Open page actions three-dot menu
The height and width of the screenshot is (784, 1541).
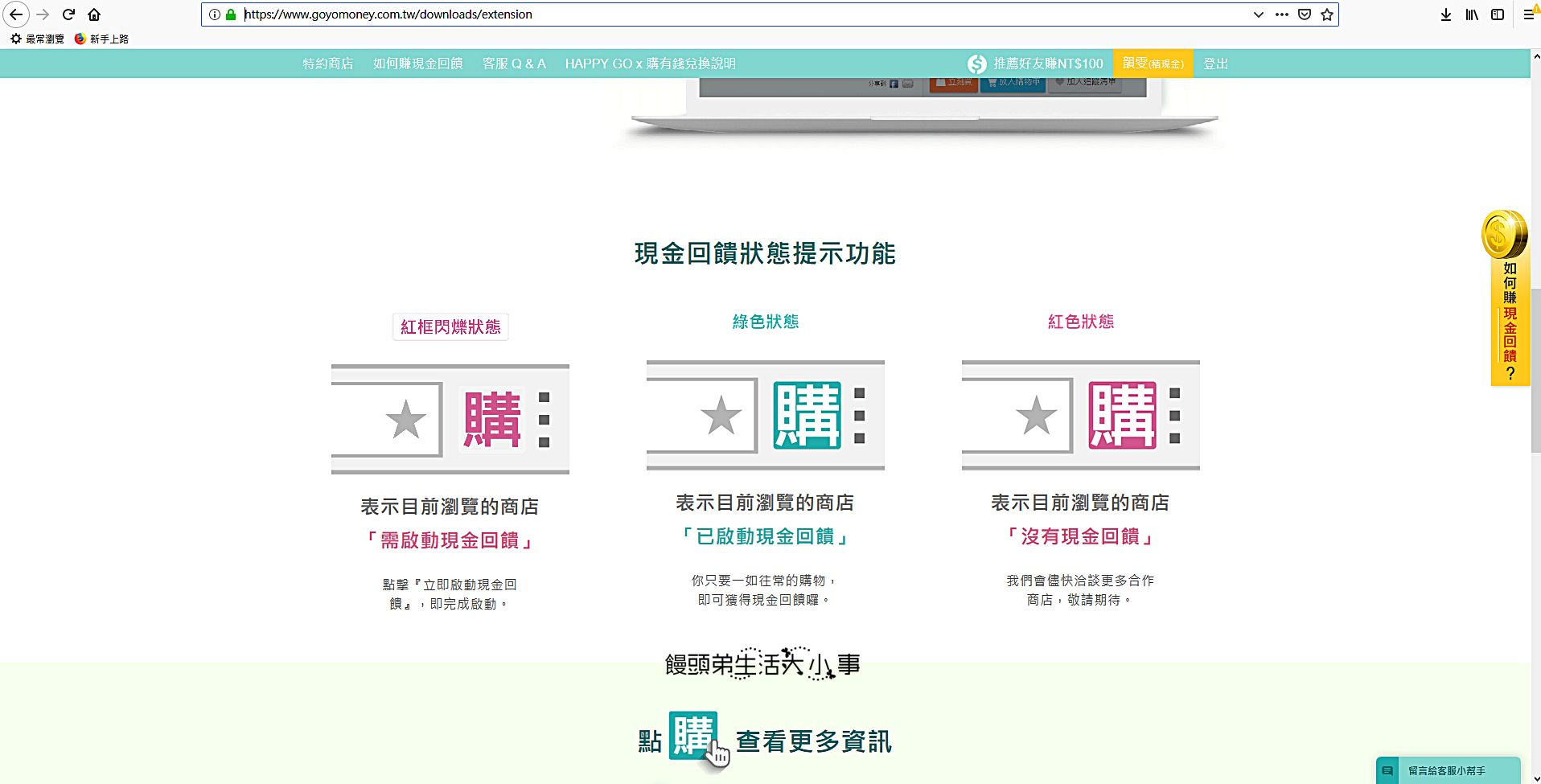point(1282,14)
